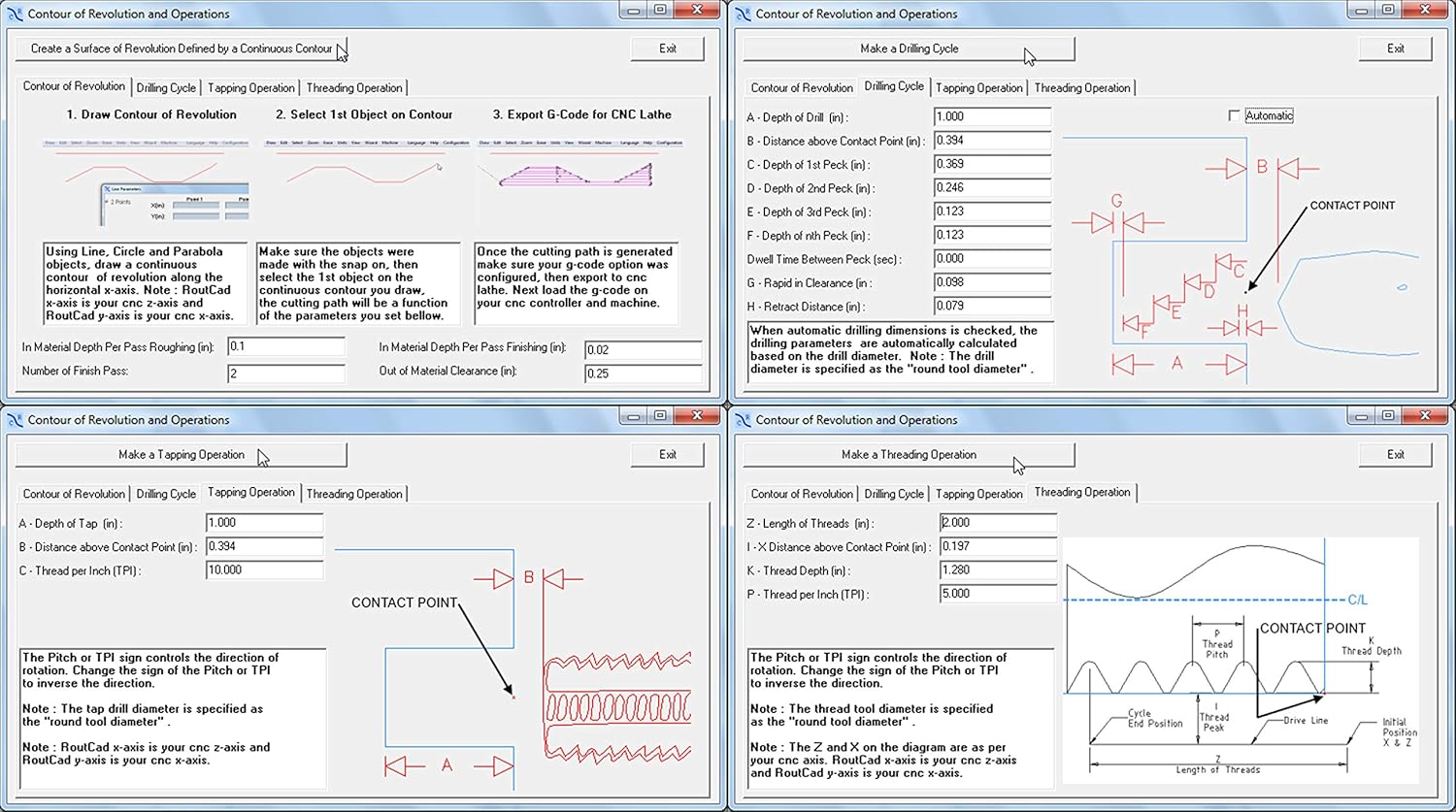Click the app icon in the drilling window's title bar
The height and width of the screenshot is (812, 1456).
(x=743, y=14)
